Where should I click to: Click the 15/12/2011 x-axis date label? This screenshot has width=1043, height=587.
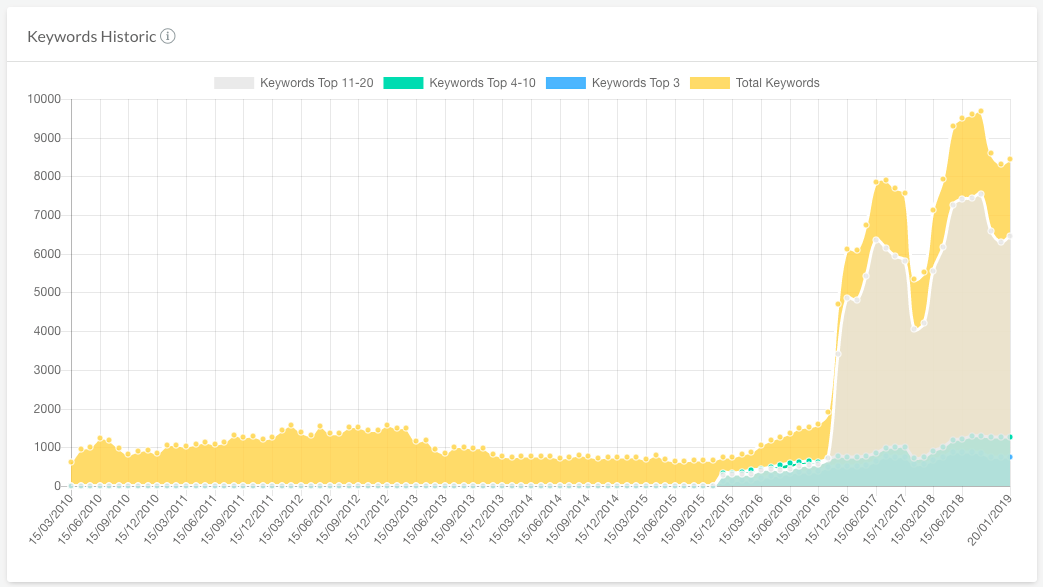coord(251,520)
